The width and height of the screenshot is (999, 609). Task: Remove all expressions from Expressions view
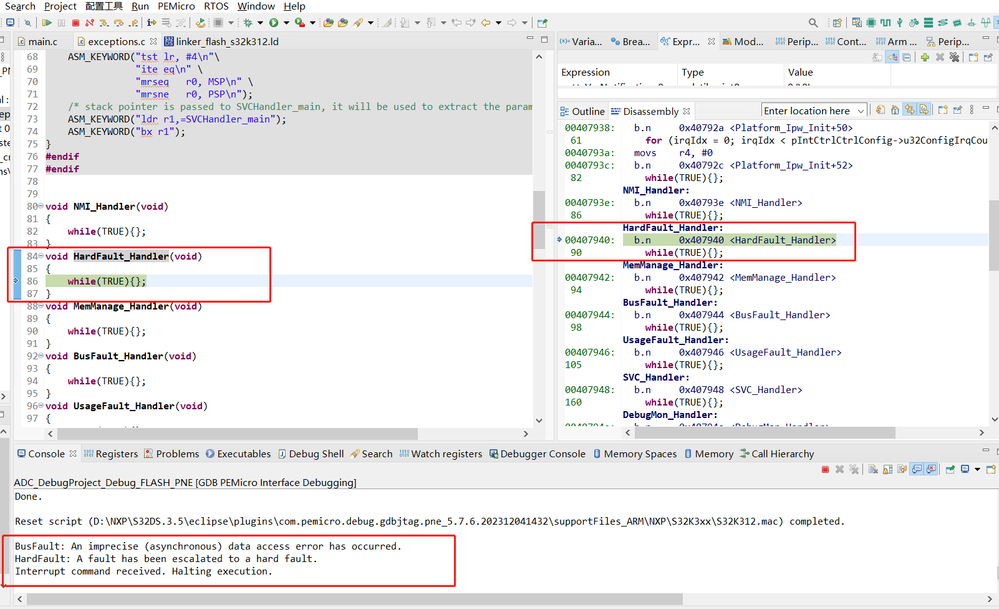tap(955, 57)
